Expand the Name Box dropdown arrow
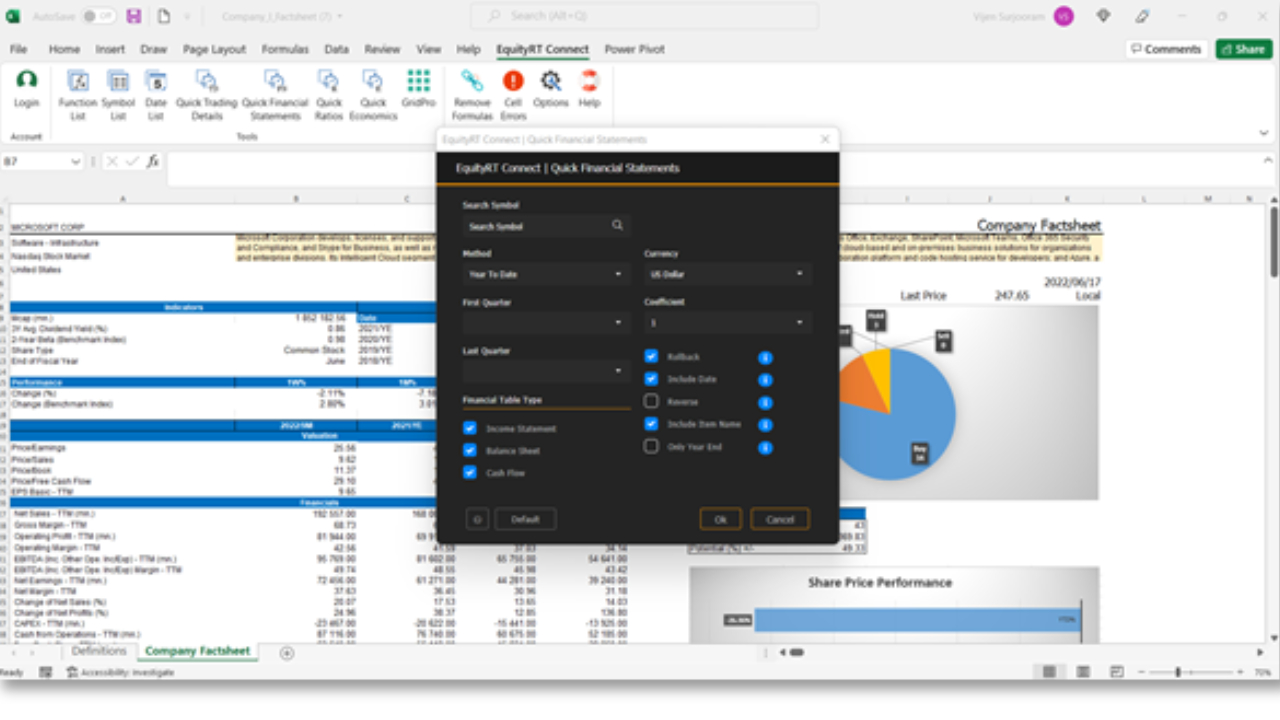This screenshot has width=1280, height=720. tap(76, 161)
